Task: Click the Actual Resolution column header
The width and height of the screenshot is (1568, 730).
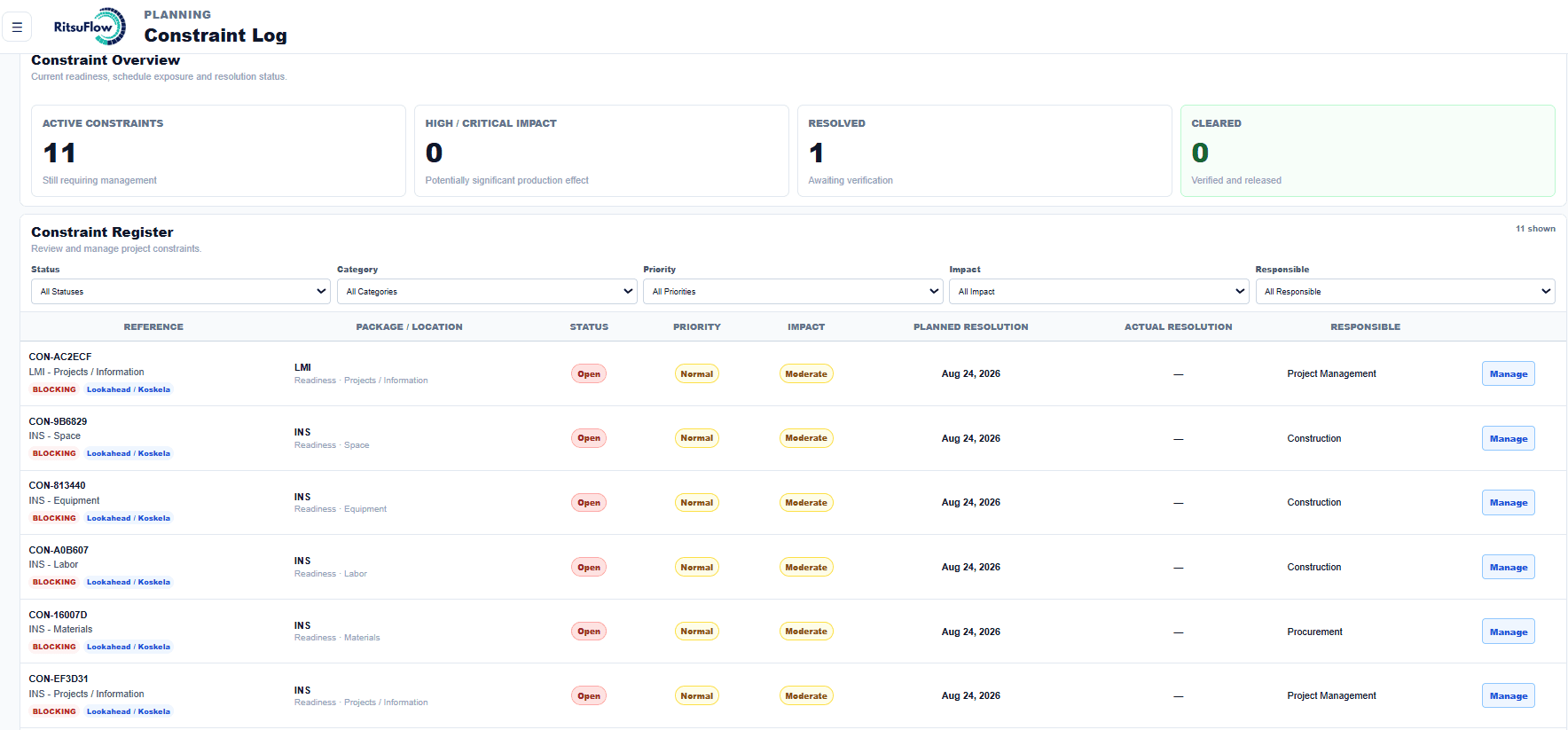Action: [1179, 326]
